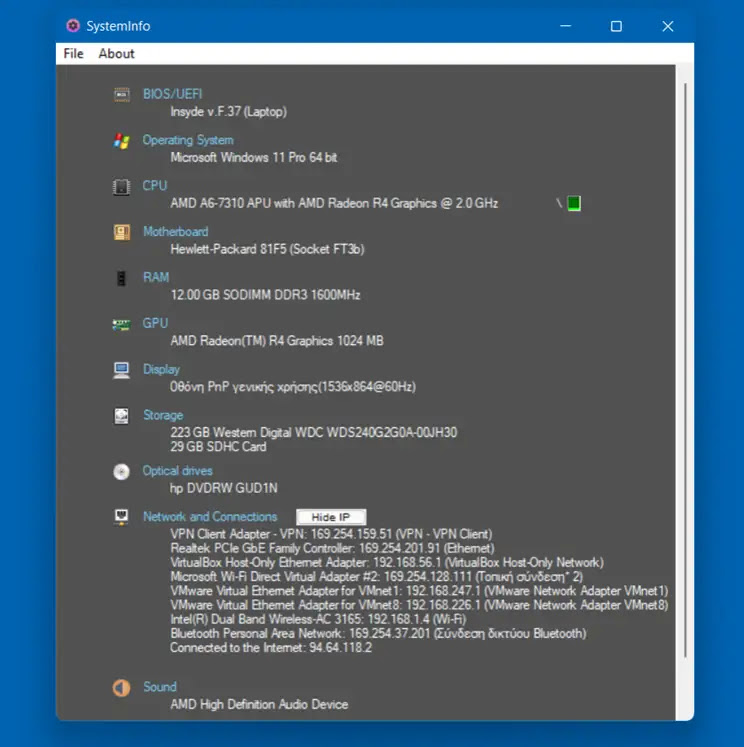Click Intel(R) Dual Band Wireless-AC 3165 line

(x=318, y=619)
